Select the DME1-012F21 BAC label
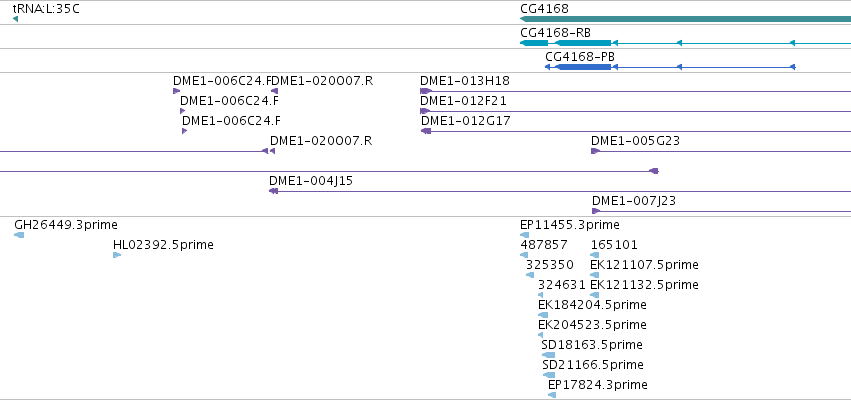The height and width of the screenshot is (400, 851). click(x=463, y=101)
